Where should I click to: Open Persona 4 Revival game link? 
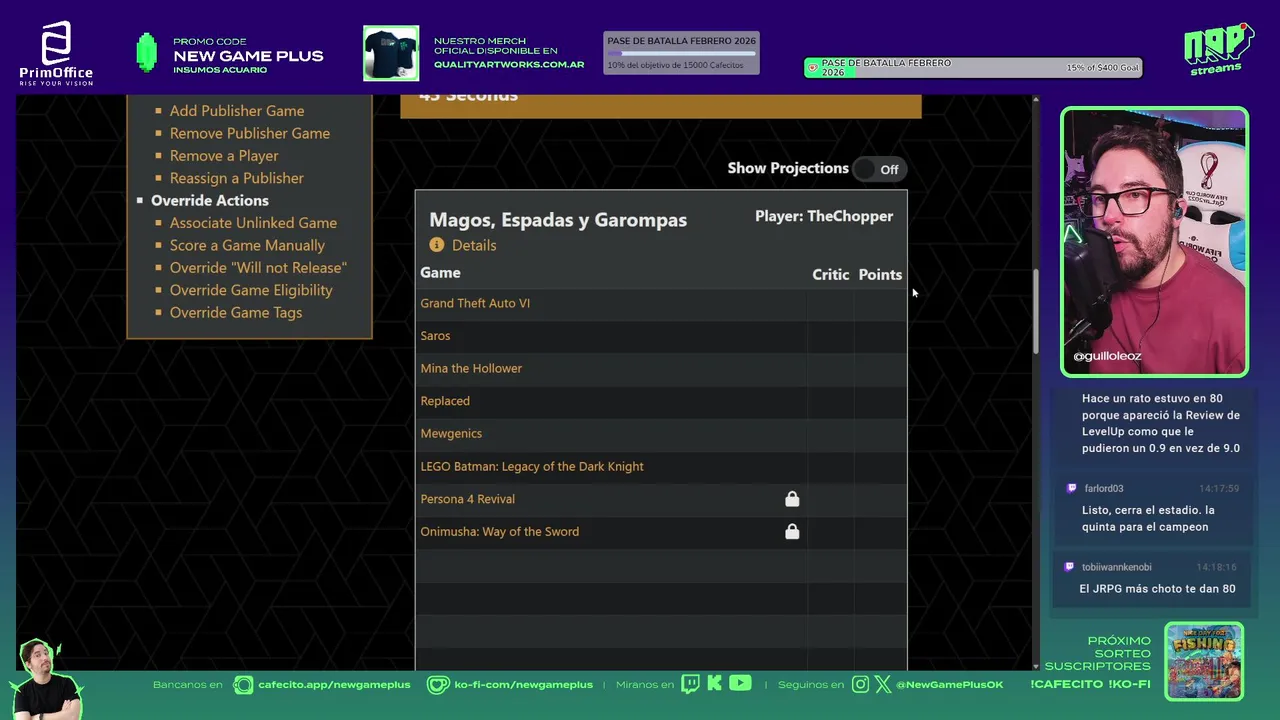tap(468, 499)
